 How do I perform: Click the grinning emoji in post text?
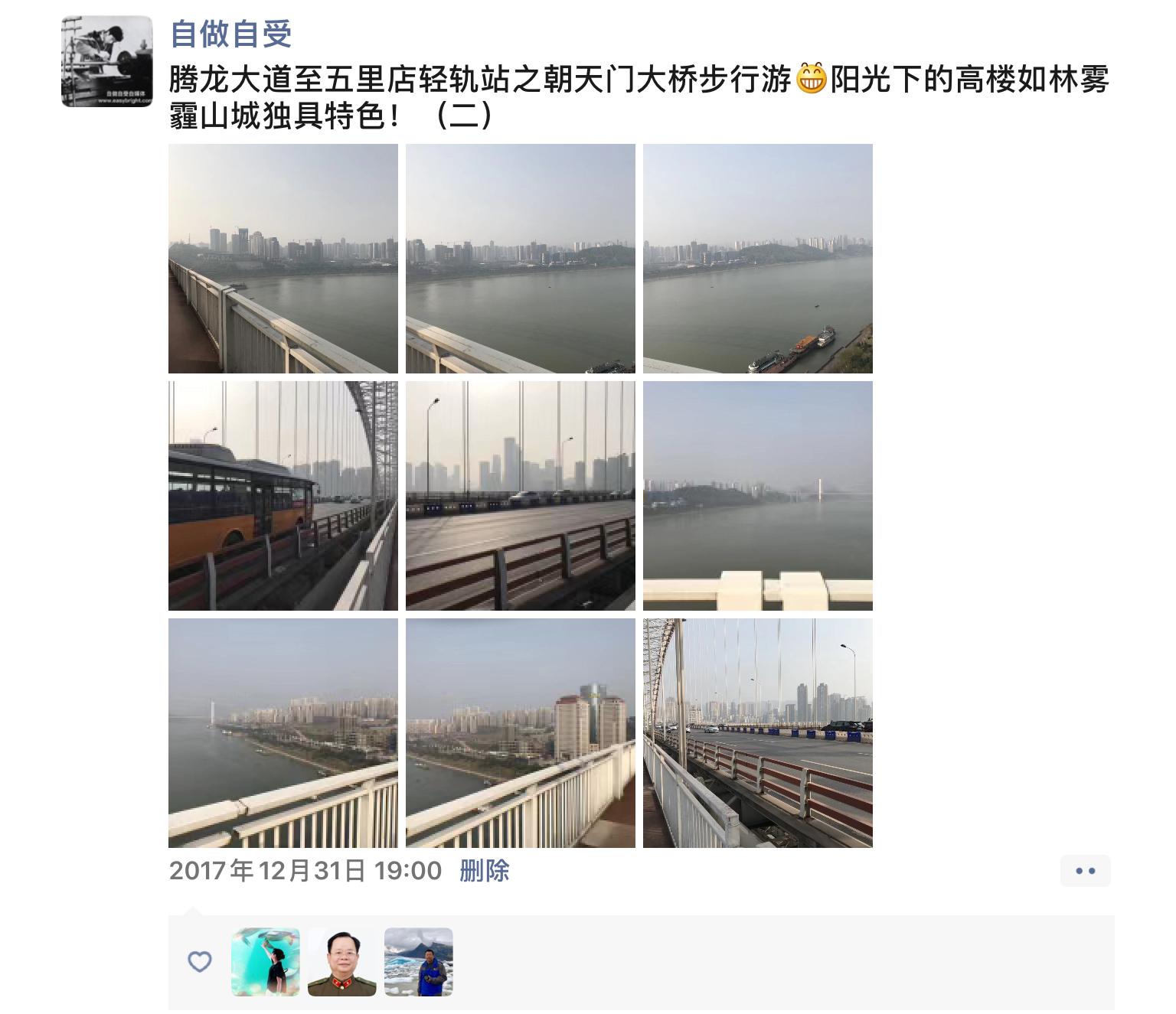[x=812, y=79]
